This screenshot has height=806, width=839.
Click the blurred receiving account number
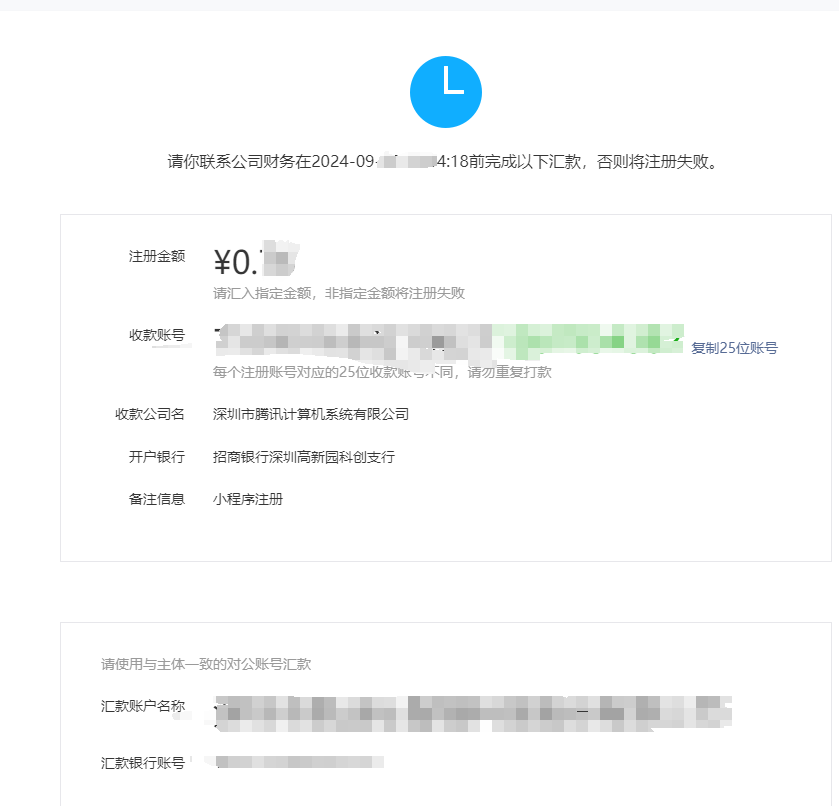[449, 341]
